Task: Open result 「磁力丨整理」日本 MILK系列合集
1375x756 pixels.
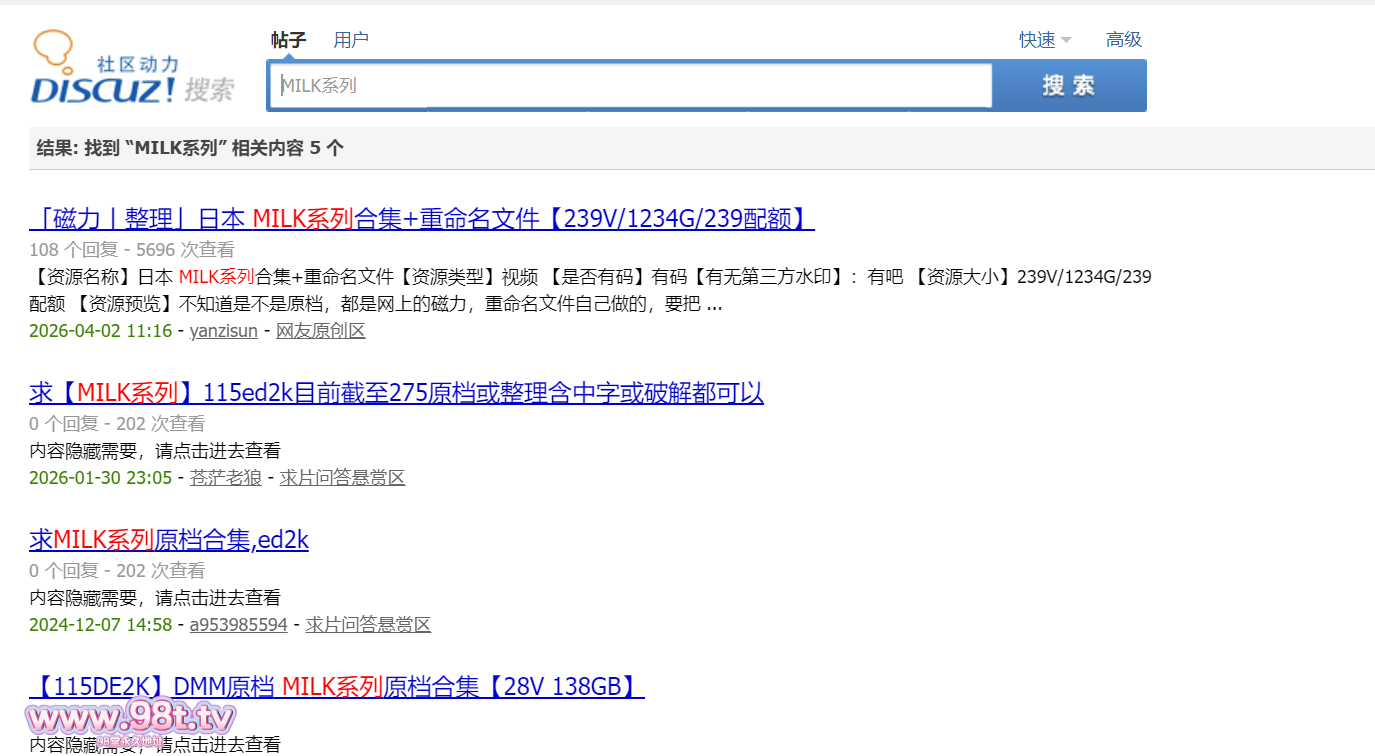Action: click(422, 218)
